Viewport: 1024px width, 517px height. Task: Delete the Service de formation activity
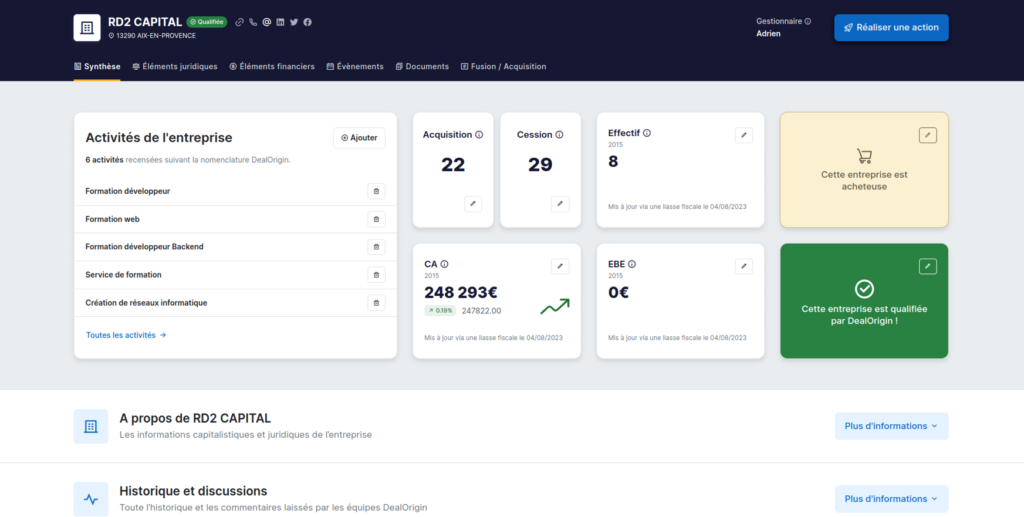pyautogui.click(x=376, y=275)
